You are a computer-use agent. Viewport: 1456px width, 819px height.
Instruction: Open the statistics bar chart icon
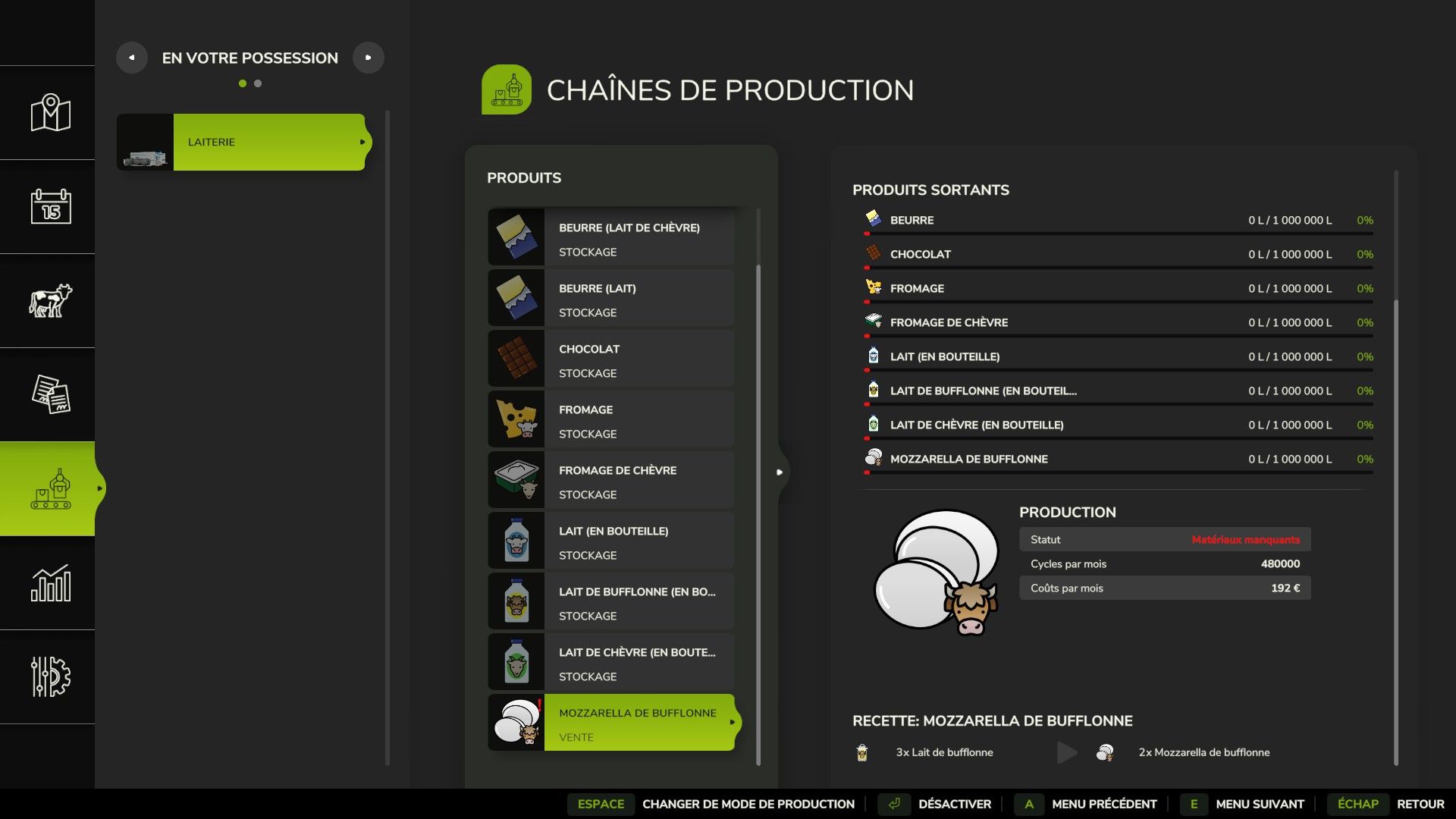coord(50,582)
